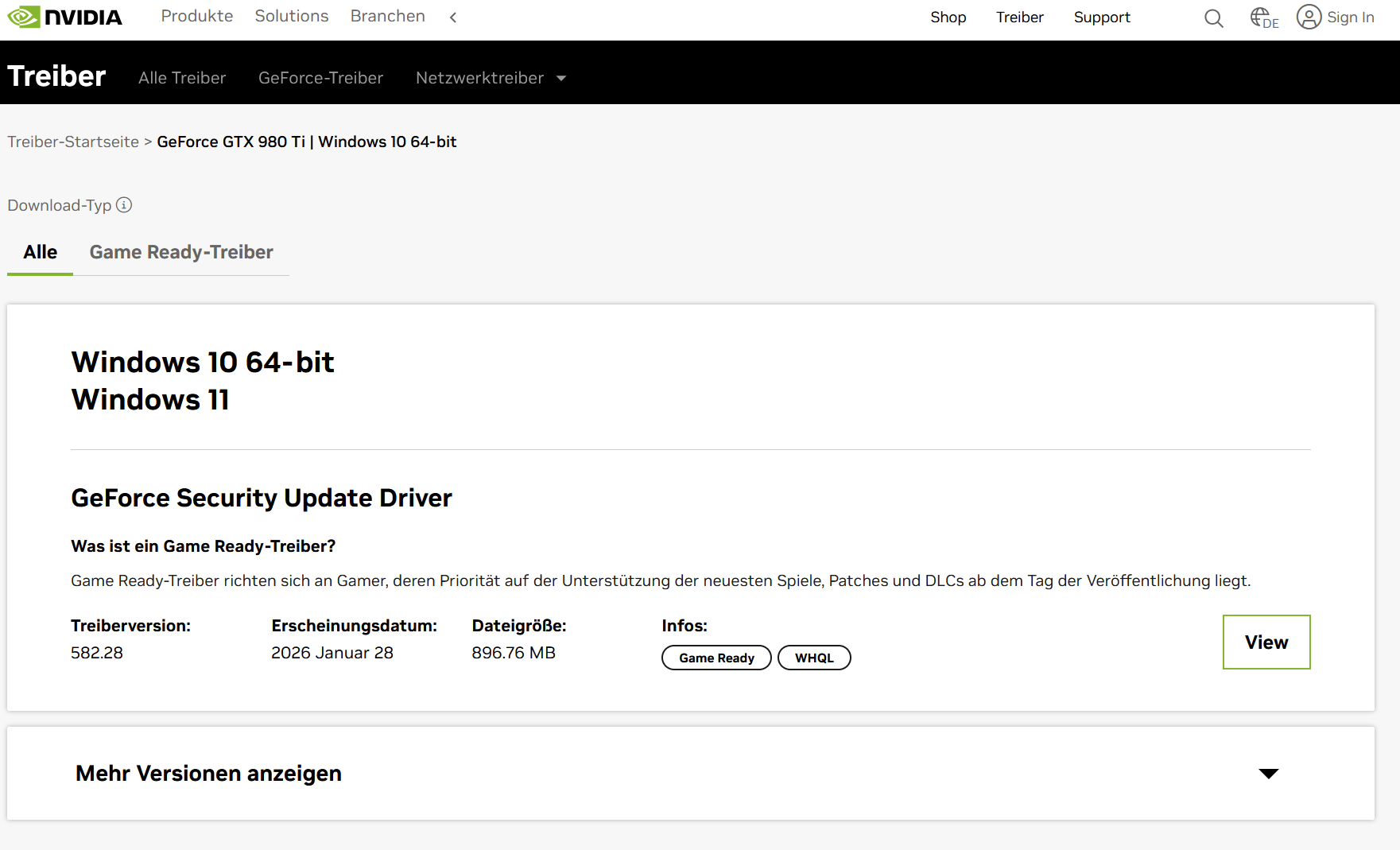This screenshot has height=850, width=1400.
Task: Click the Sign In user icon
Action: 1309,17
